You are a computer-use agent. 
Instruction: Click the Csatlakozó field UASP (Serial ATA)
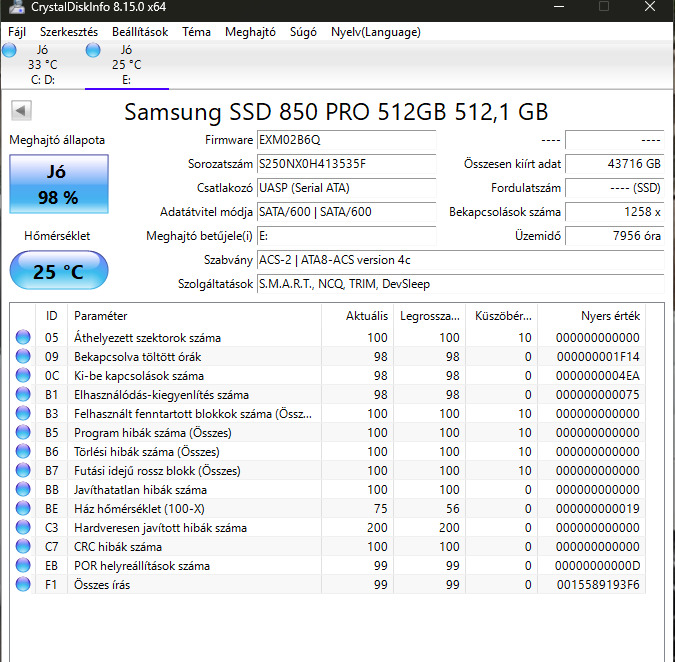tap(347, 188)
